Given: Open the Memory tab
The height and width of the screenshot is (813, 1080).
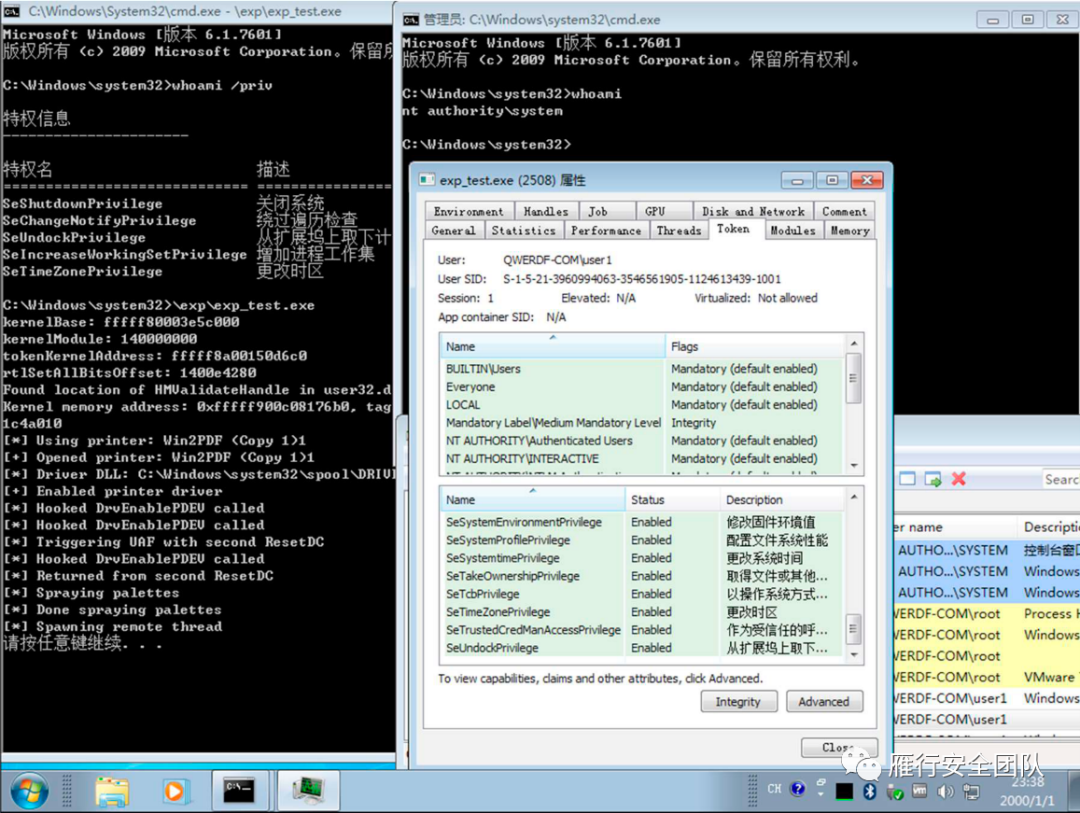Looking at the screenshot, I should coord(850,231).
